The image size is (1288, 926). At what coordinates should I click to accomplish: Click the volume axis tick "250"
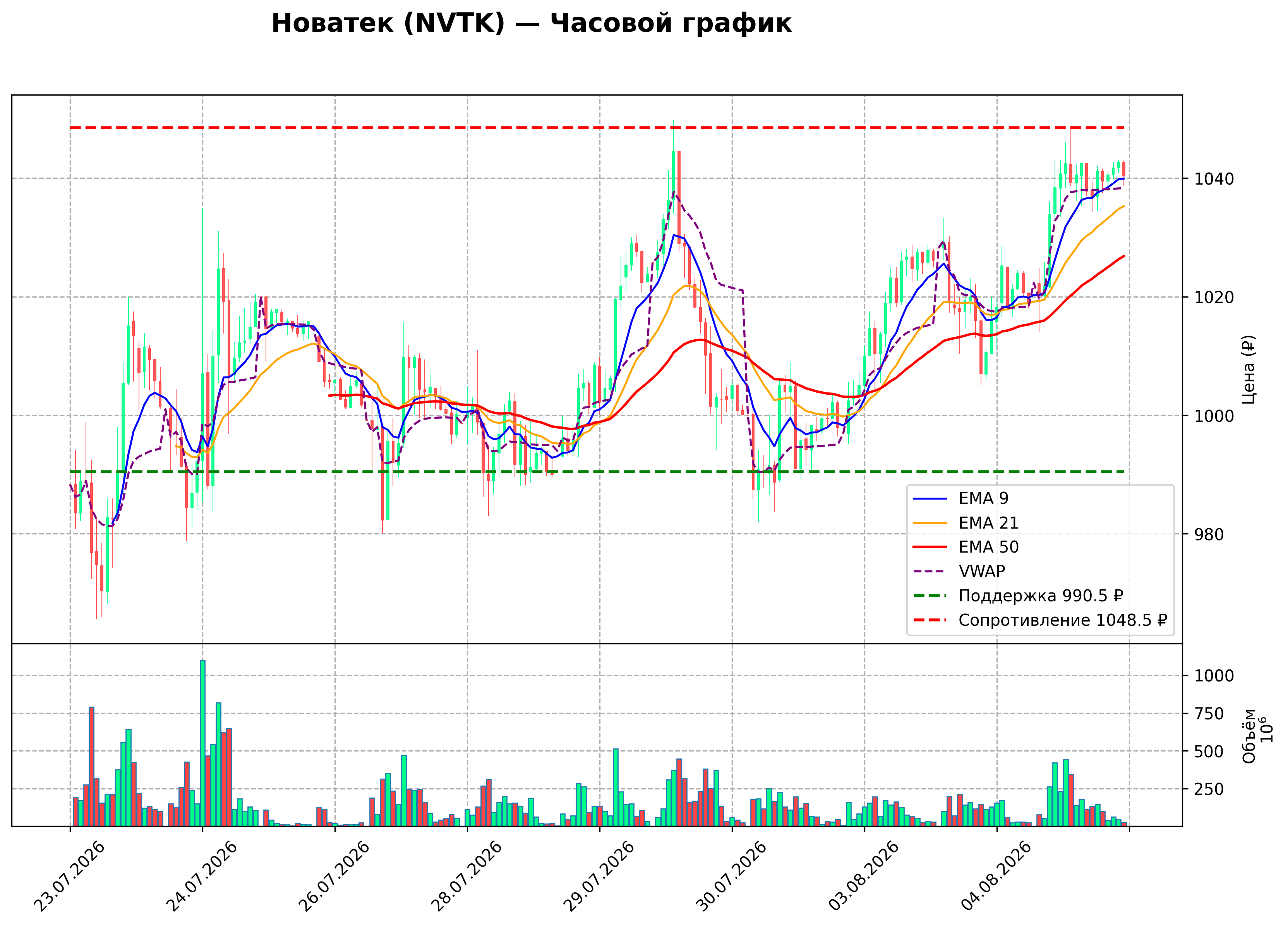pos(1209,790)
